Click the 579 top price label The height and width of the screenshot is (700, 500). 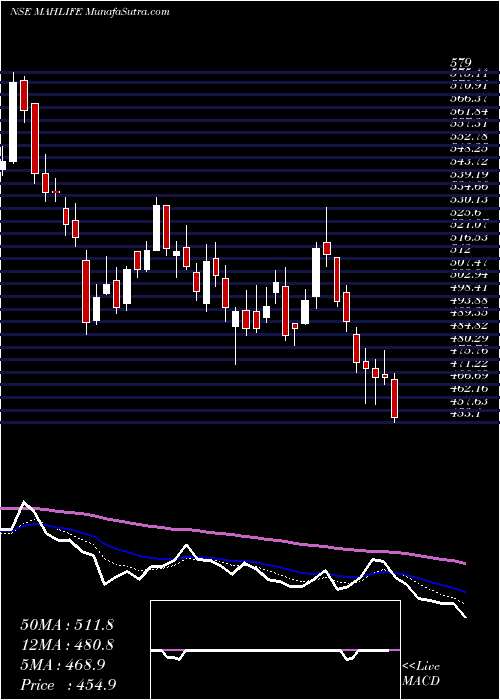pyautogui.click(x=462, y=64)
